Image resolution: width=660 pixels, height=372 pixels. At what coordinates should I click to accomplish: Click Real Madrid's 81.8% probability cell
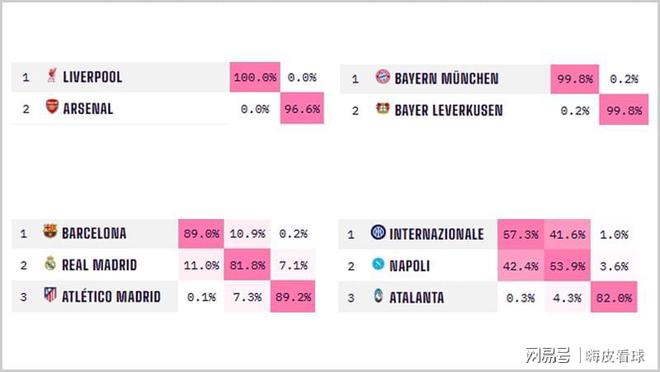coord(247,265)
